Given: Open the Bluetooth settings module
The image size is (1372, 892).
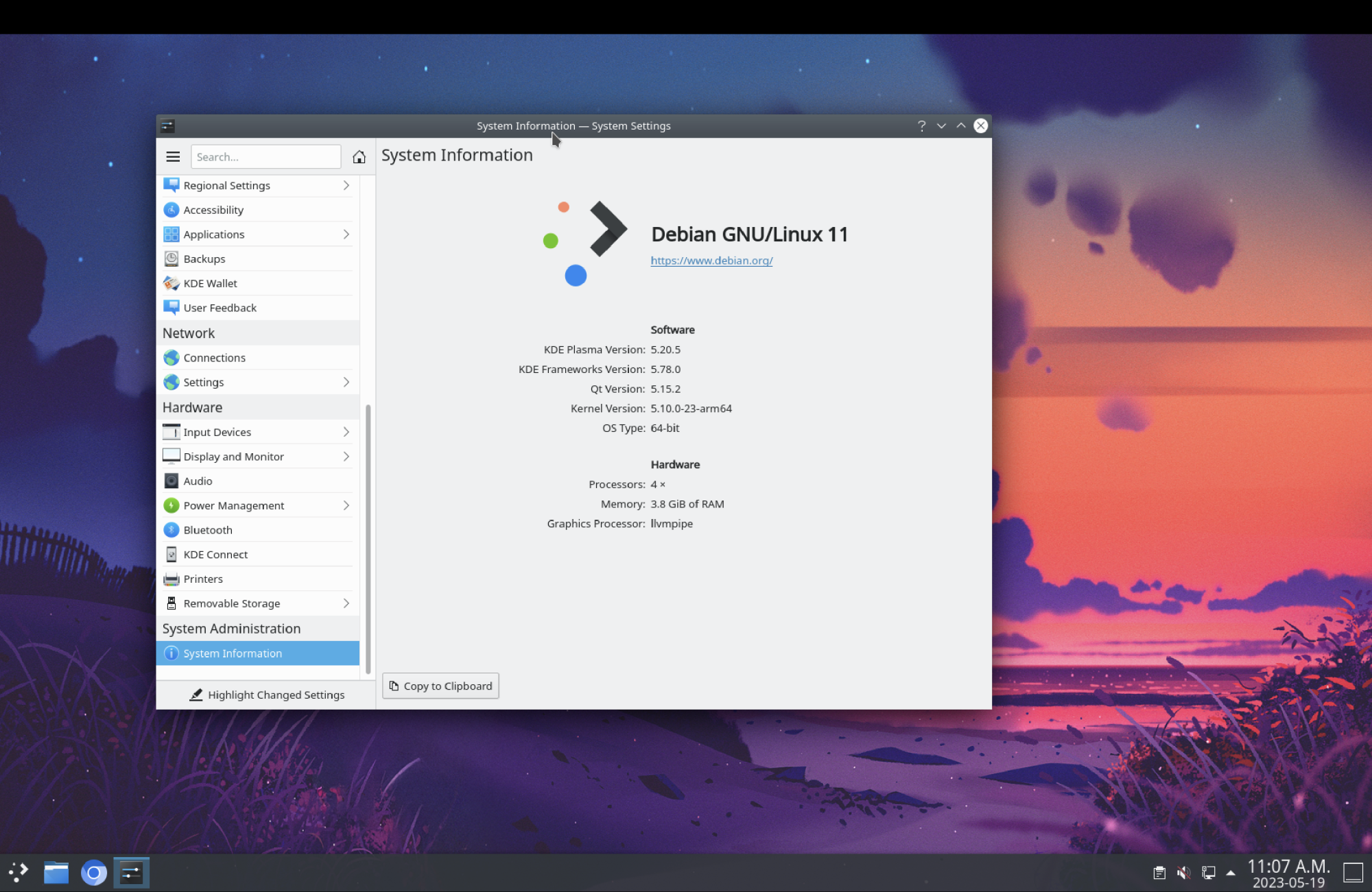Looking at the screenshot, I should click(x=208, y=530).
